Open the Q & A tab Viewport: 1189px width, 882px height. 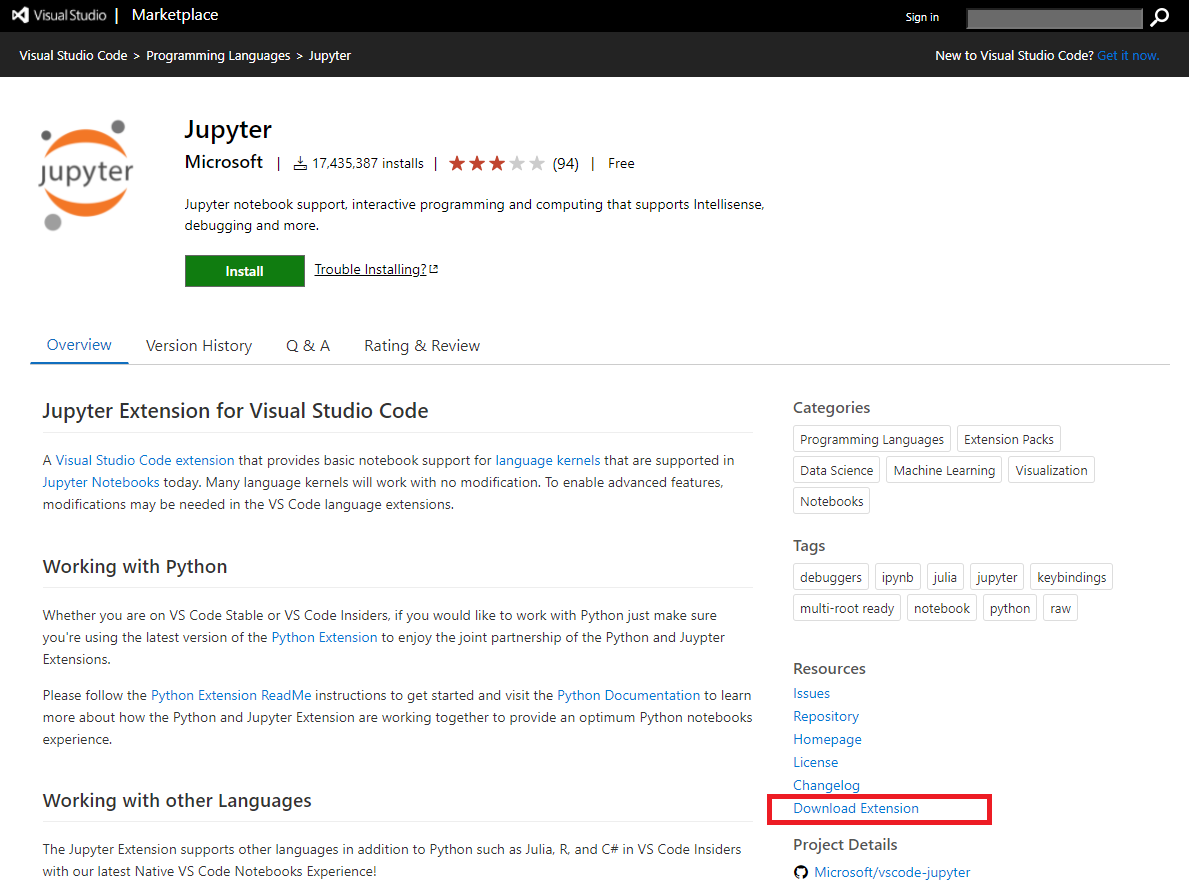[x=308, y=346]
